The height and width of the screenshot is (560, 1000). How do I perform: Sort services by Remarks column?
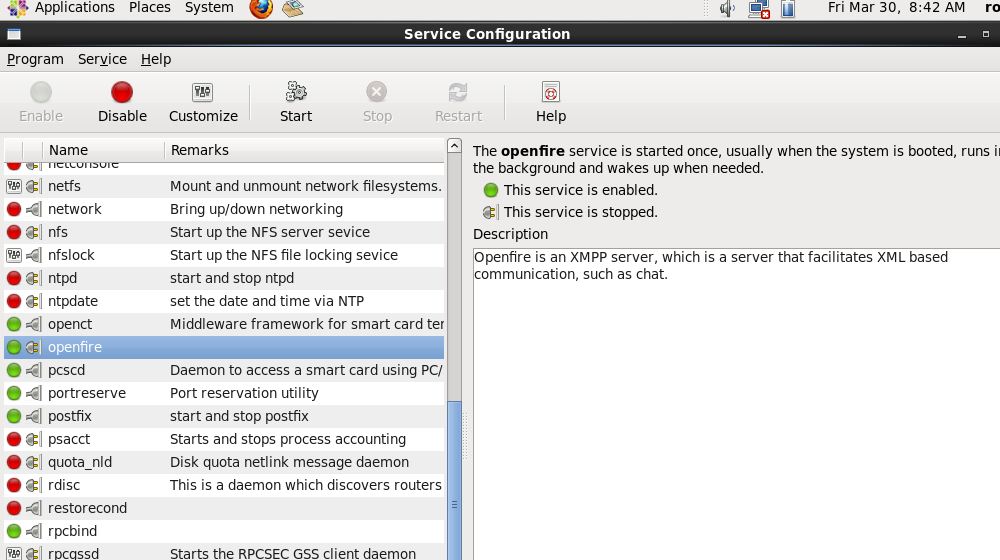coord(304,150)
